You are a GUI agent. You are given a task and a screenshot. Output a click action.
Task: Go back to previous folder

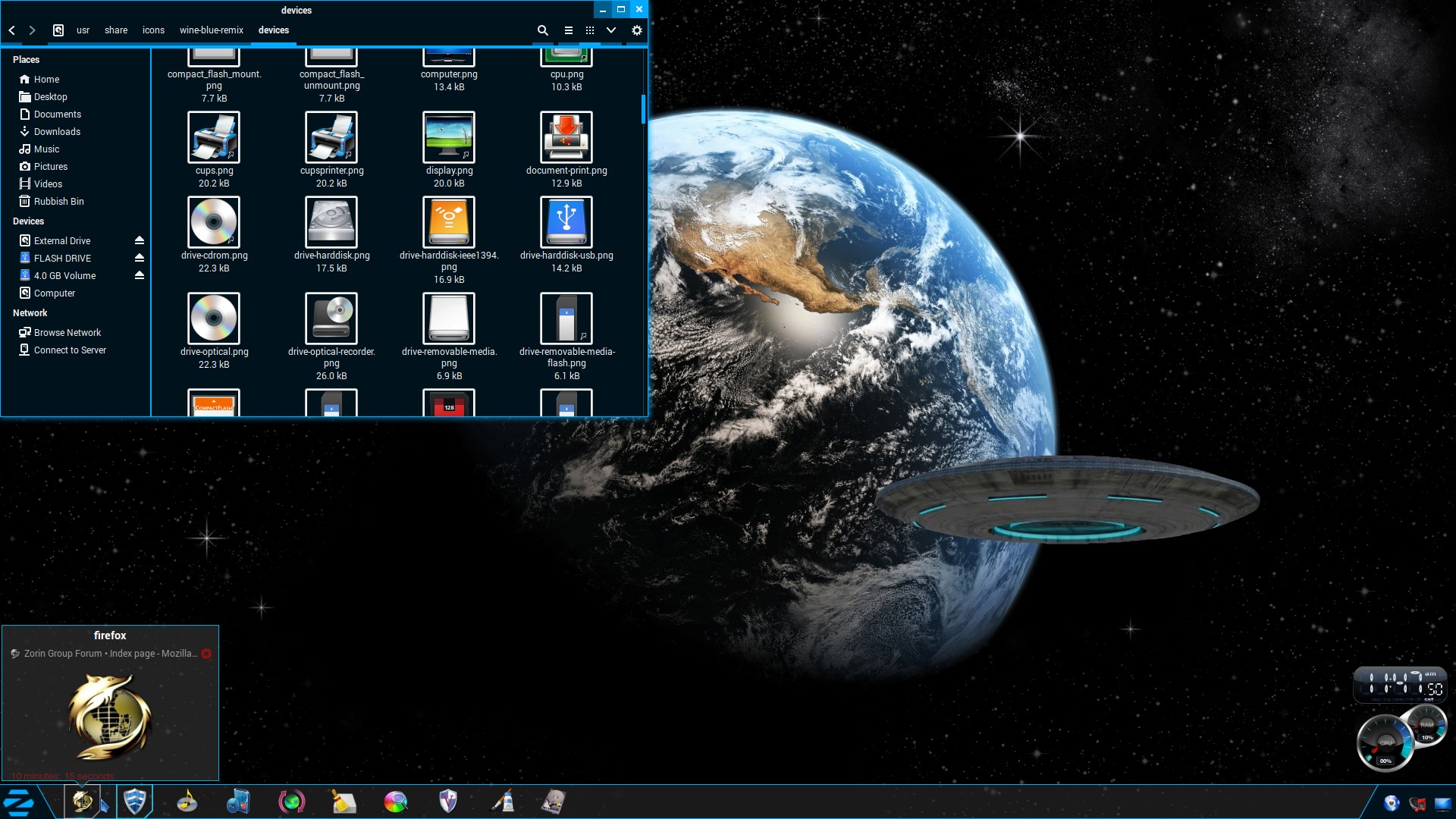point(12,30)
